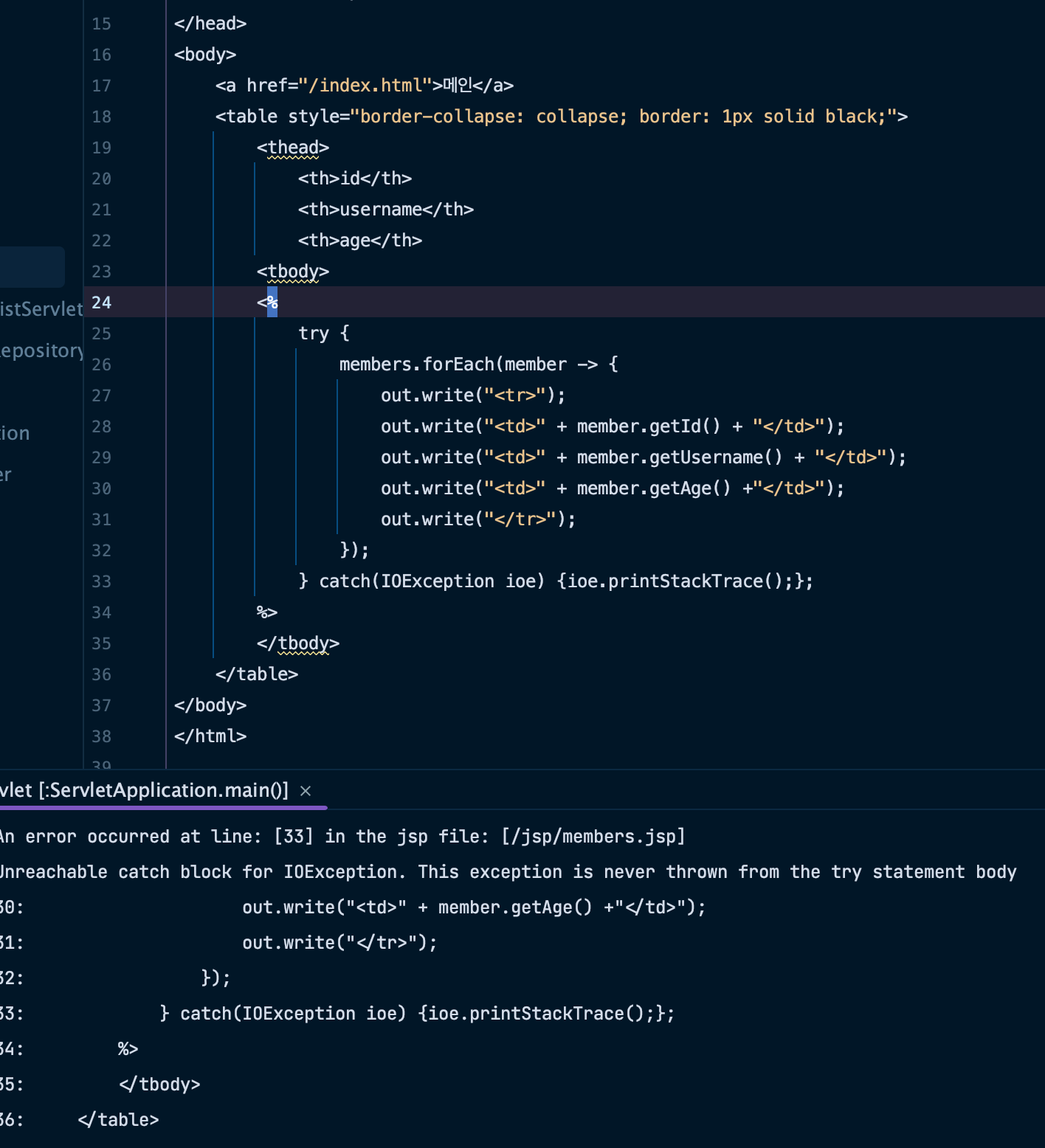
Task: Click the %> scriptlet closing tag
Action: (267, 612)
